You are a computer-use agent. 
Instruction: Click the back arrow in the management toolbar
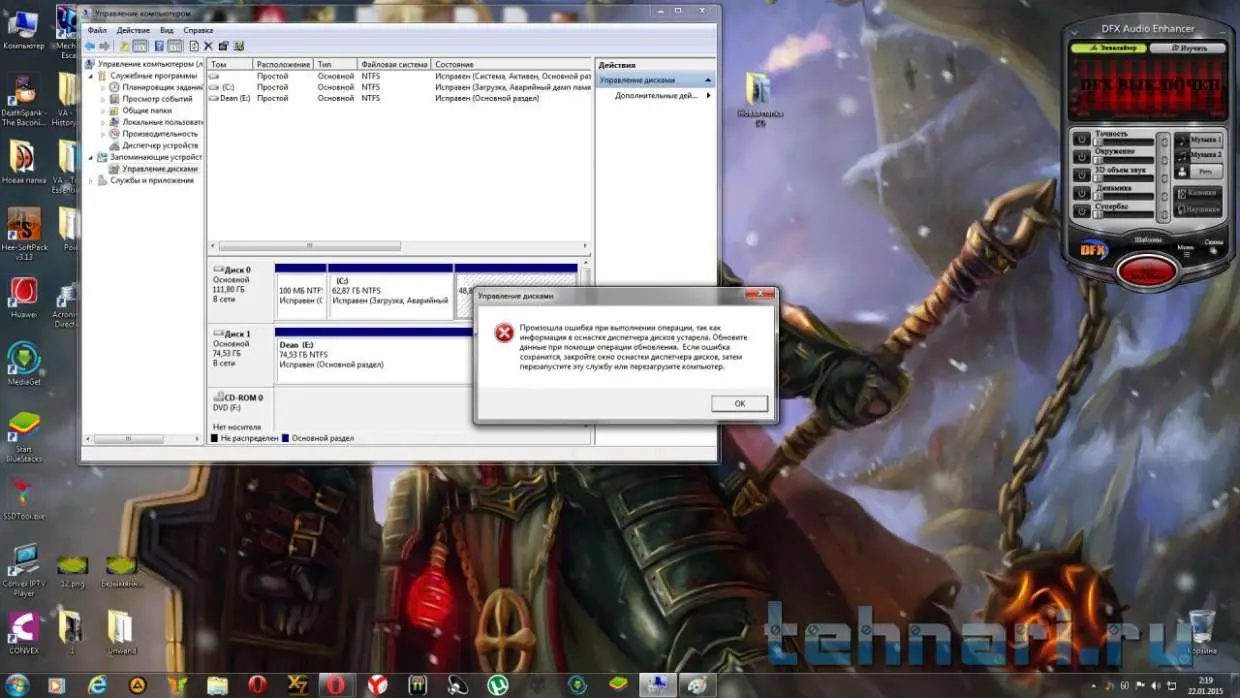(x=90, y=46)
